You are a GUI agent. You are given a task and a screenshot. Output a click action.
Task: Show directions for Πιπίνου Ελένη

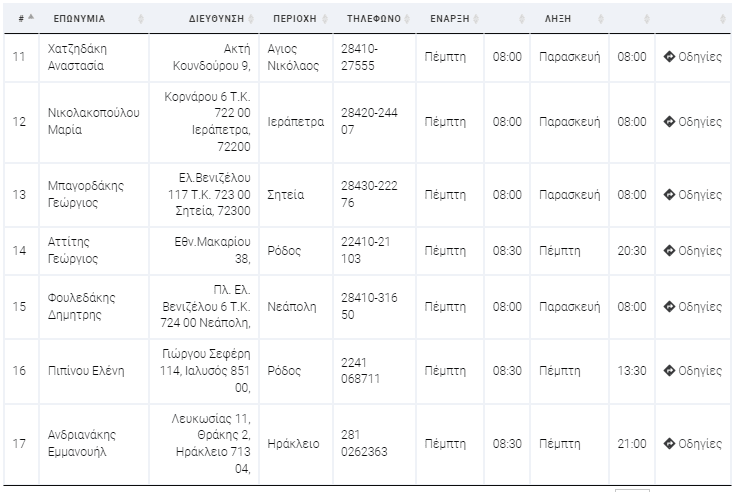[692, 370]
